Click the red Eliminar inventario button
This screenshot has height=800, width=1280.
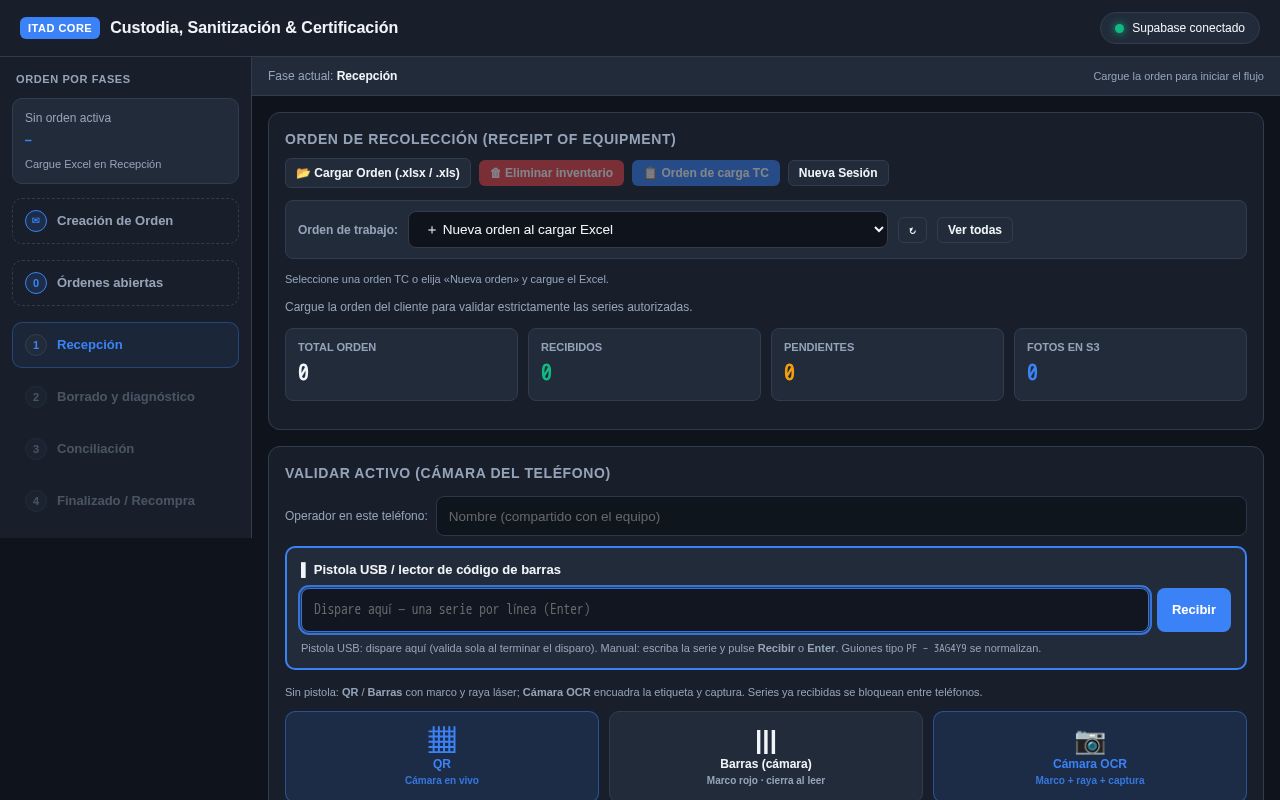tap(551, 173)
